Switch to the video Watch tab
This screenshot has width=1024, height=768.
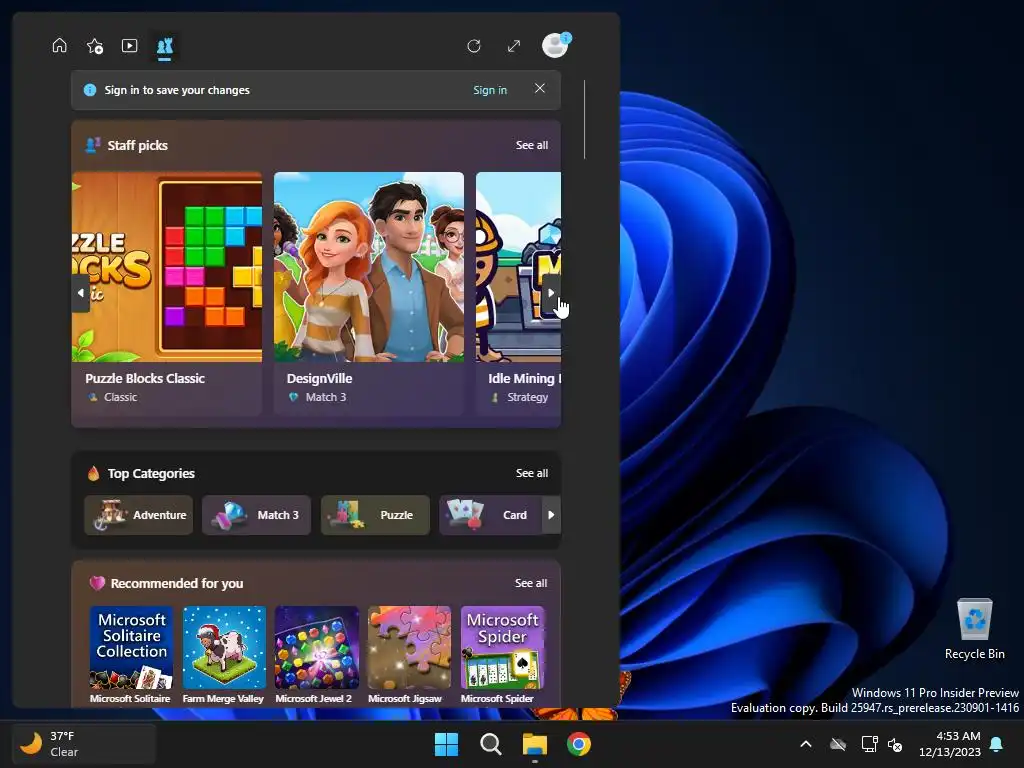tap(129, 46)
